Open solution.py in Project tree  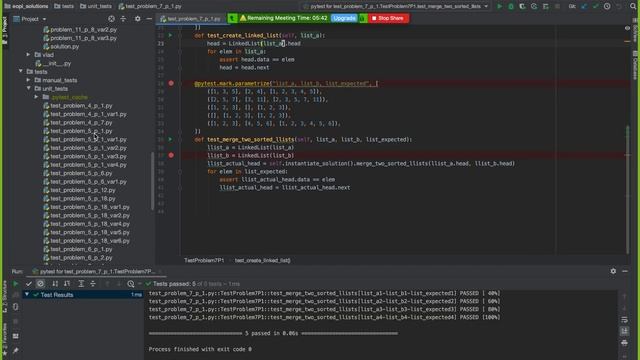[64, 47]
